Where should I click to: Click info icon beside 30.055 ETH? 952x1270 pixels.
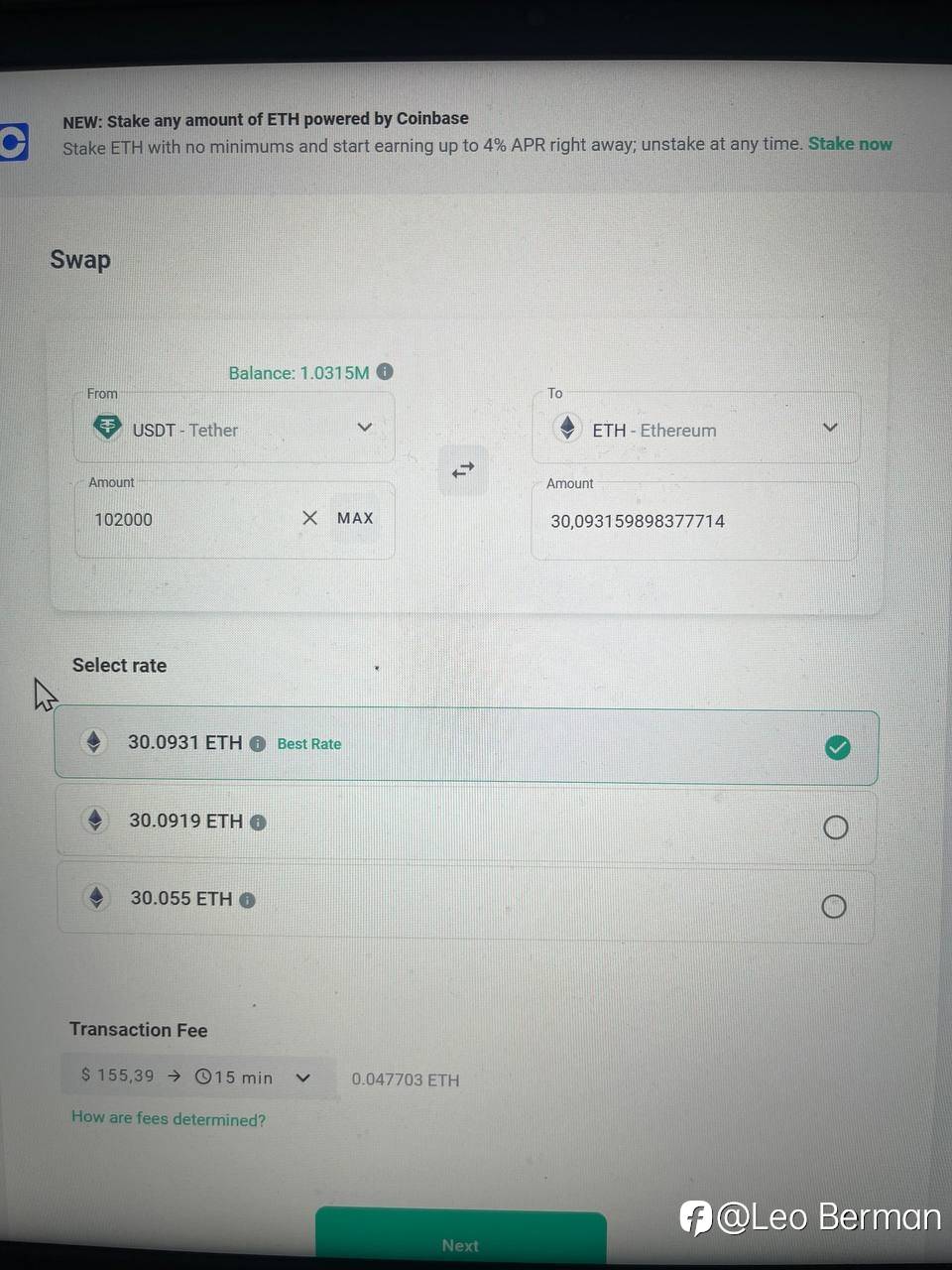click(247, 900)
